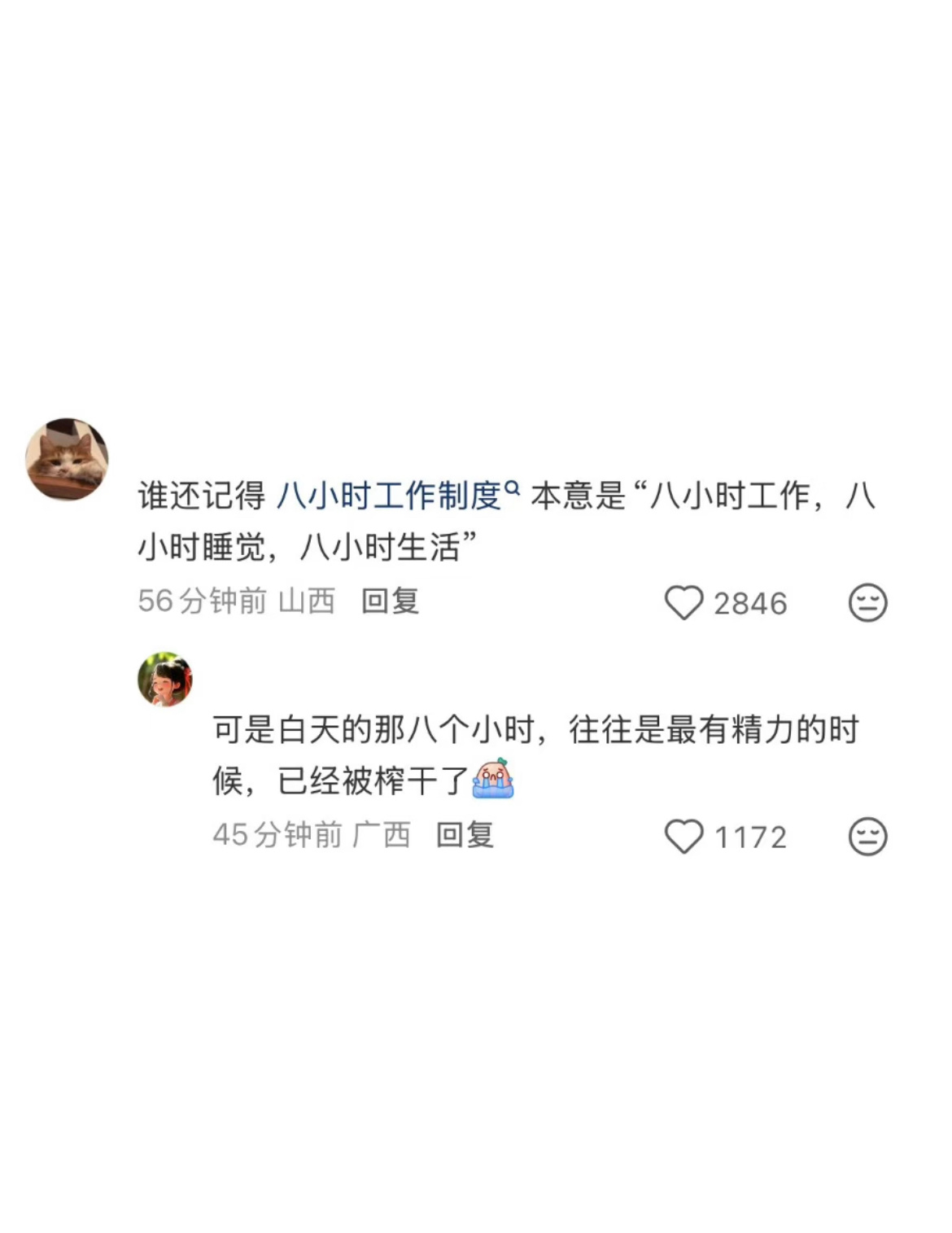
Task: Tap the text line 小时睡觉，八小时生活
Action: pos(307,548)
